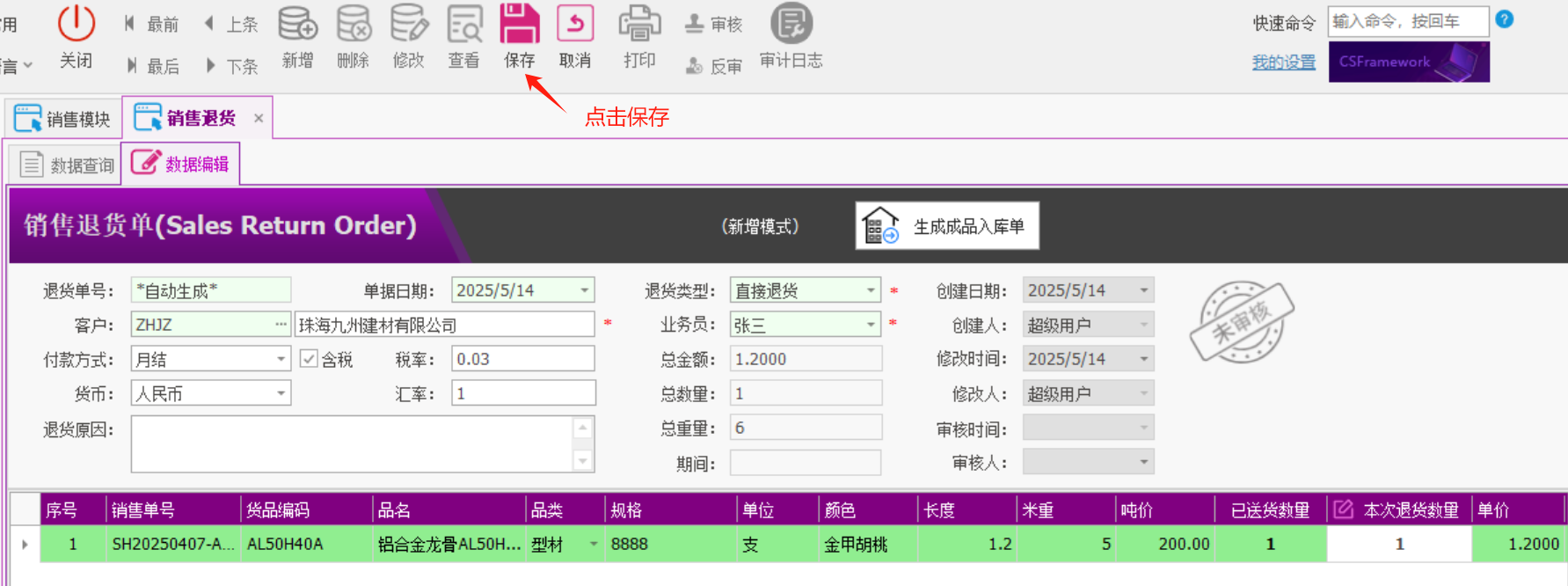Switch to the 销售模块 tab
This screenshot has height=586, width=1568.
(63, 119)
